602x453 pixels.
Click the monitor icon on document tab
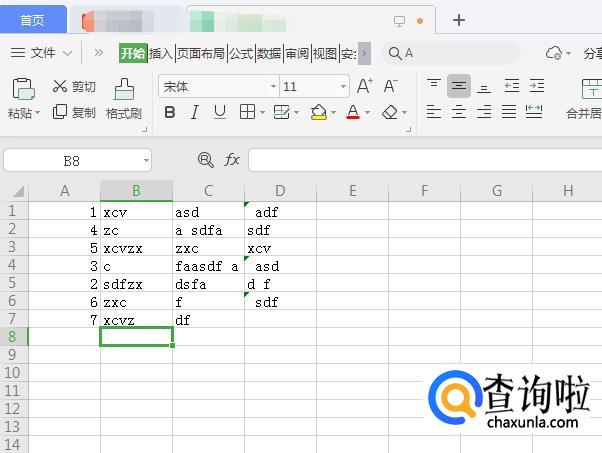(400, 21)
